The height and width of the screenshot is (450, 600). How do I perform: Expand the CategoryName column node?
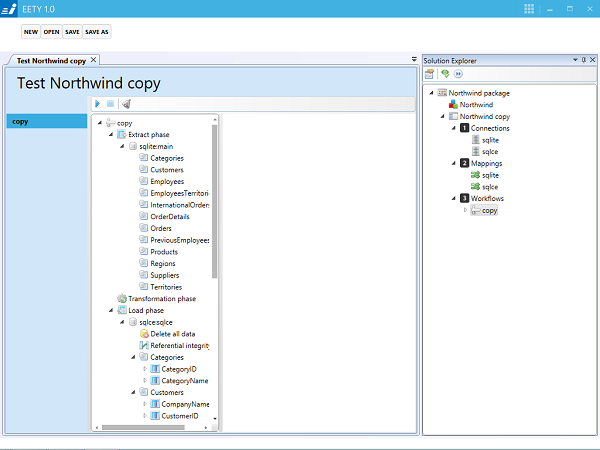click(145, 380)
